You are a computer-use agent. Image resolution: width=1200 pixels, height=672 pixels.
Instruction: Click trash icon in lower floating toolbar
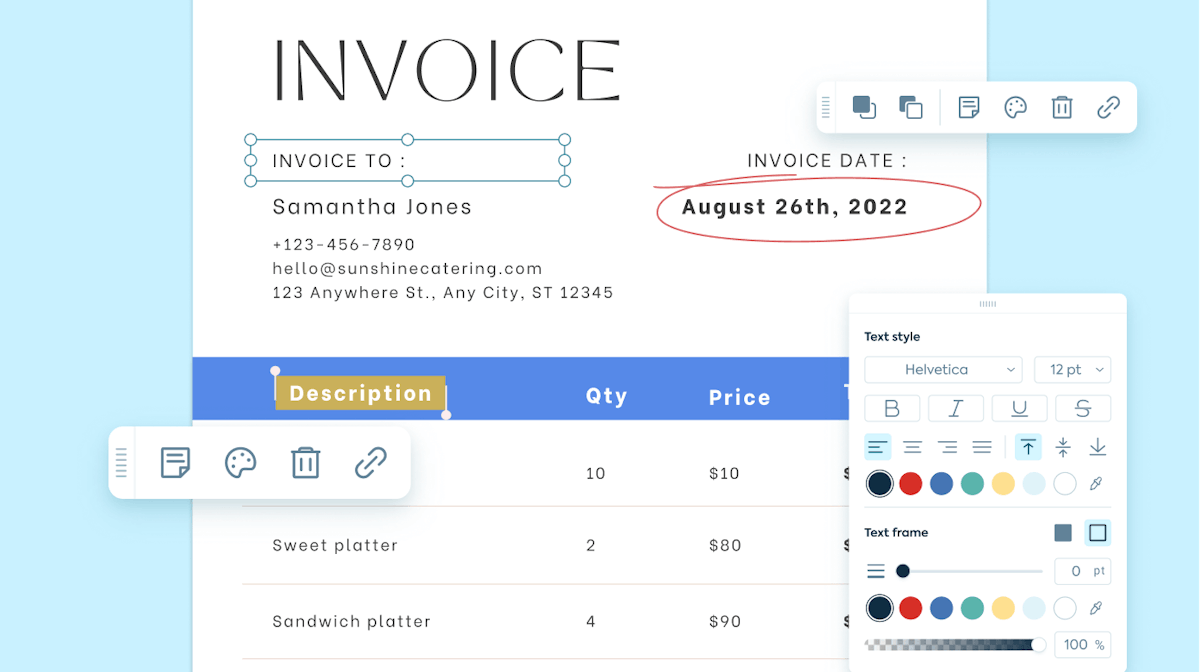click(x=305, y=463)
